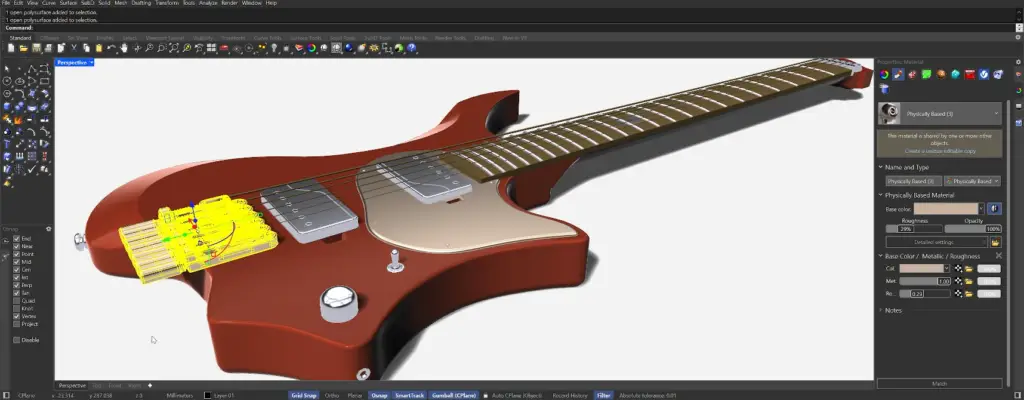Open the Physically Based (3) material selector dropdown
Image resolution: width=1024 pixels, height=400 pixels.
tap(997, 114)
